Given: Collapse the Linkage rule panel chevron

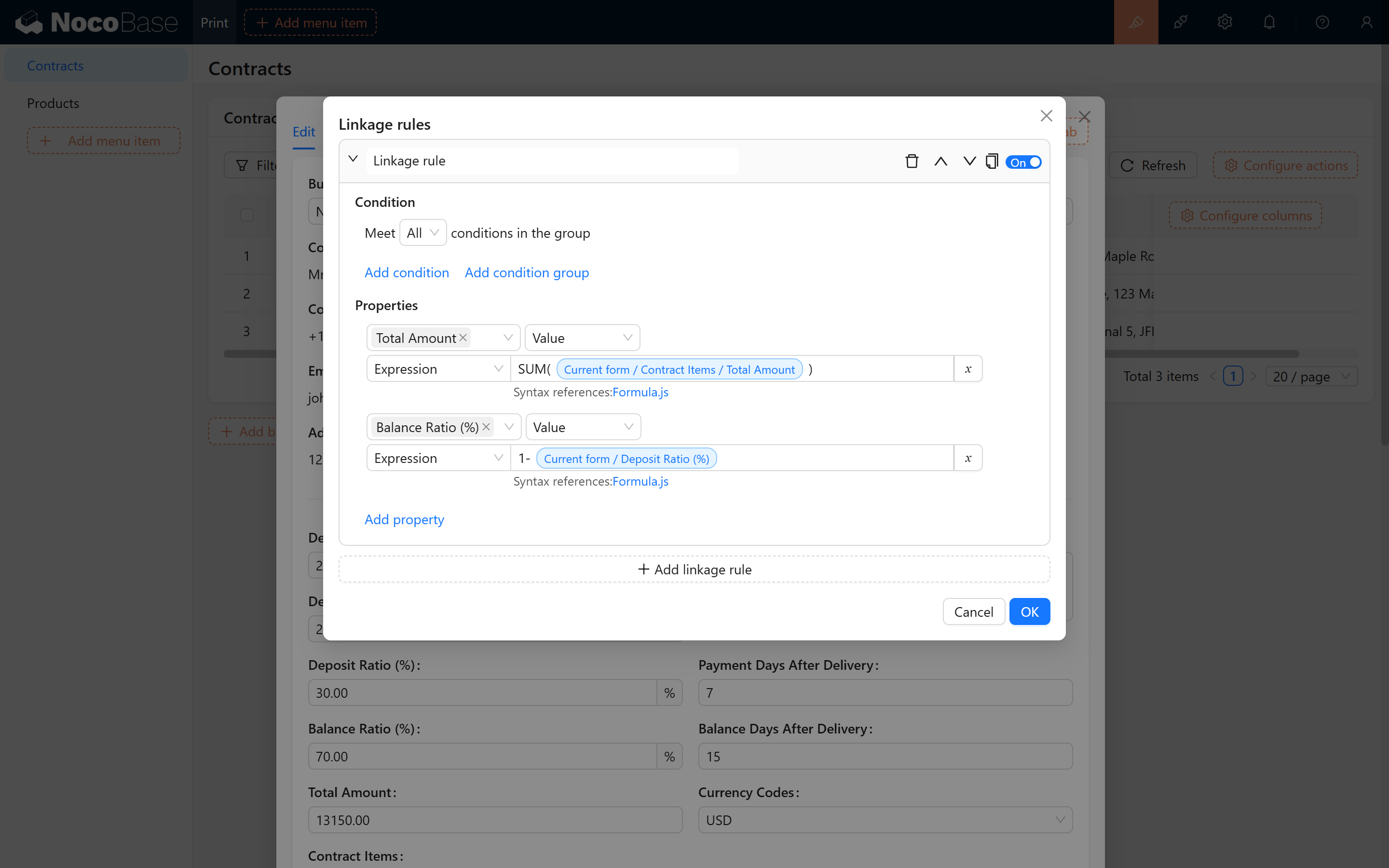Looking at the screenshot, I should click(x=353, y=159).
